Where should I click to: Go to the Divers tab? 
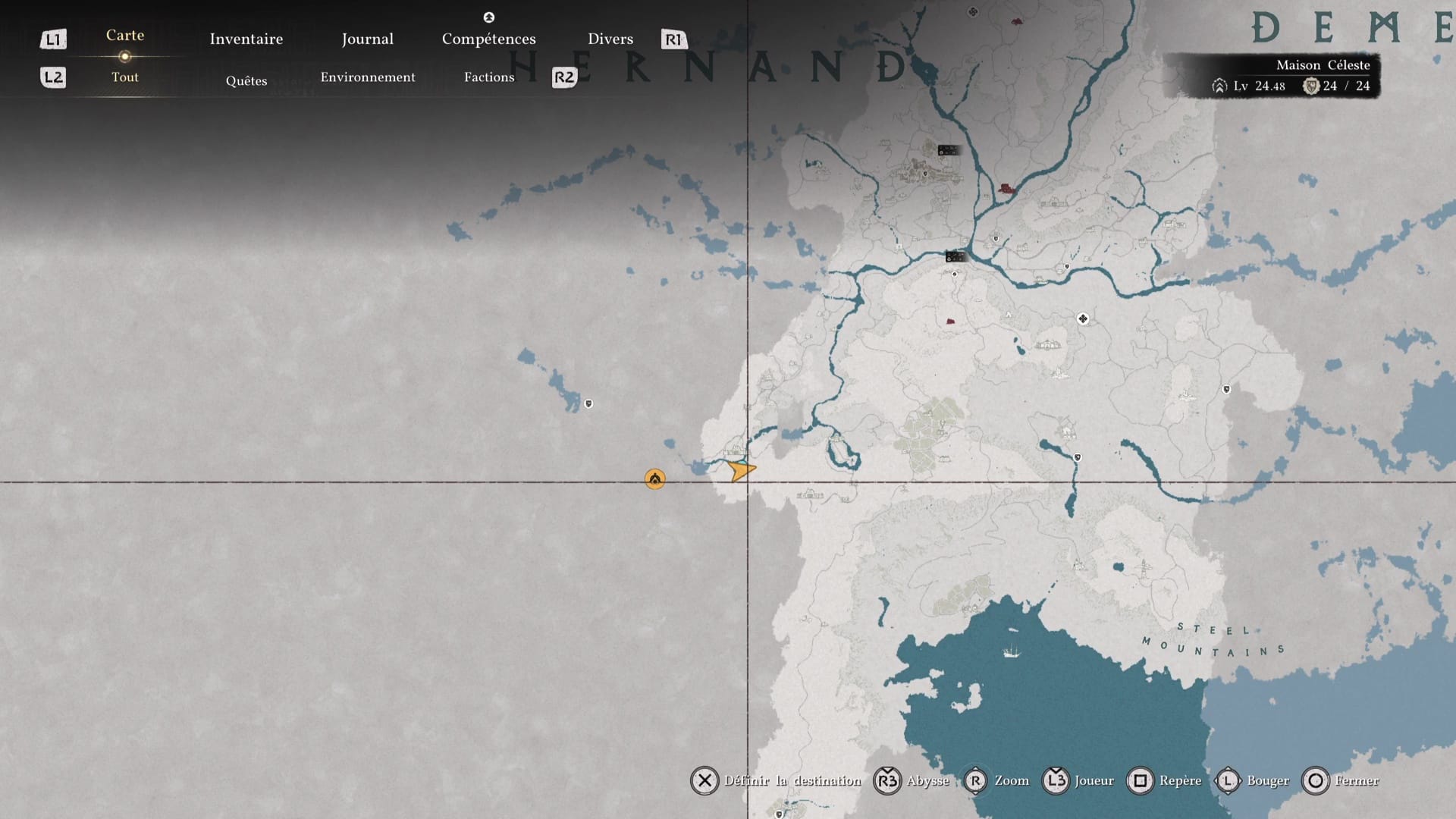click(610, 39)
